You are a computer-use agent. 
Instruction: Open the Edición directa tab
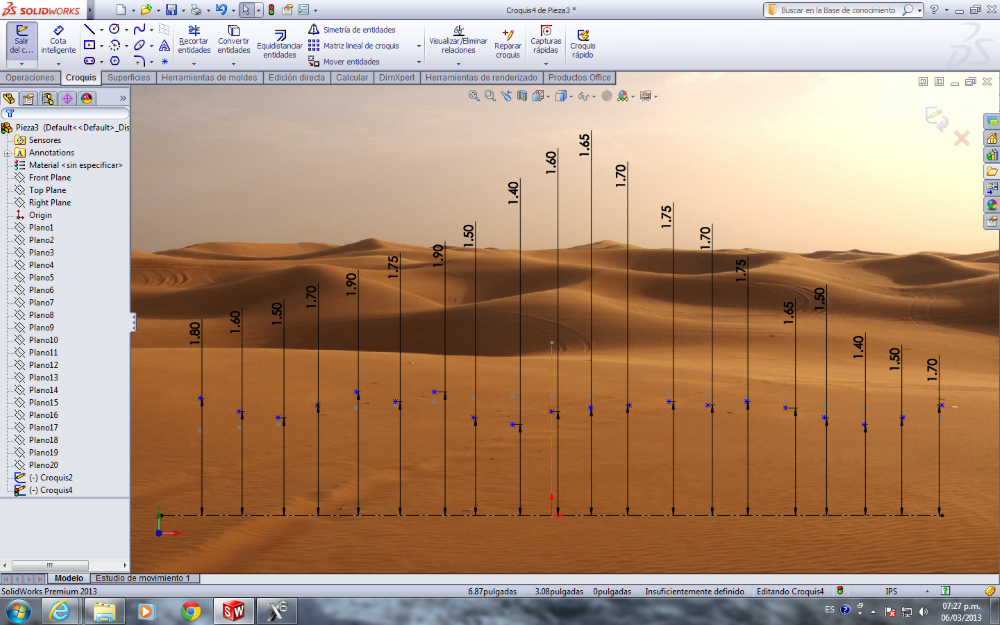click(297, 77)
